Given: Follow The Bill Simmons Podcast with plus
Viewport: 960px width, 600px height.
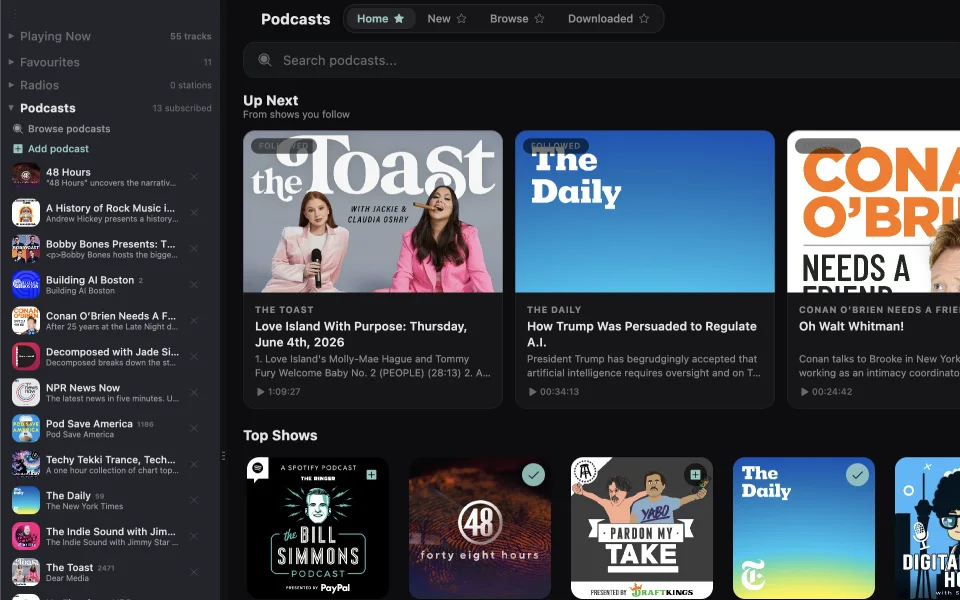Looking at the screenshot, I should click(x=371, y=474).
